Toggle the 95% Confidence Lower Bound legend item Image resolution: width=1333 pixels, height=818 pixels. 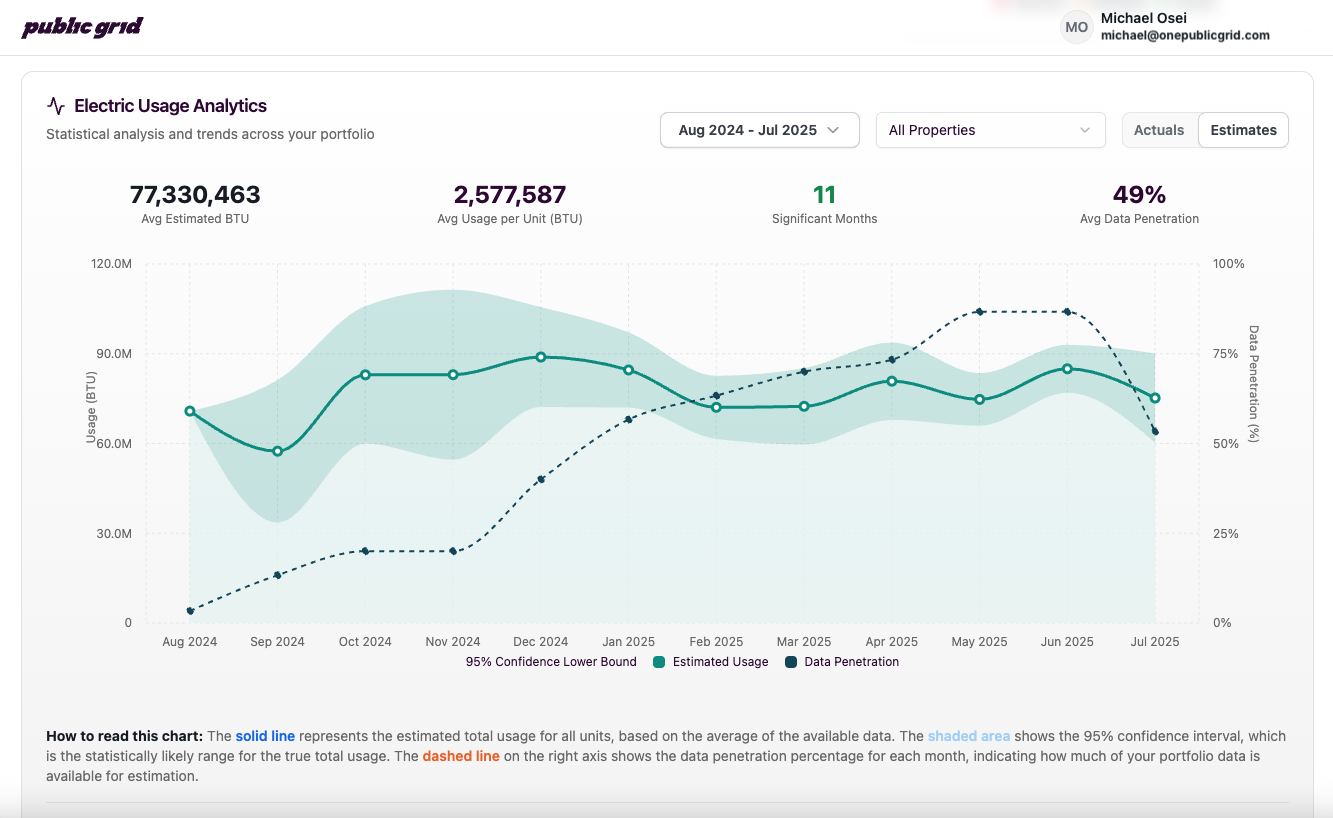(x=550, y=662)
